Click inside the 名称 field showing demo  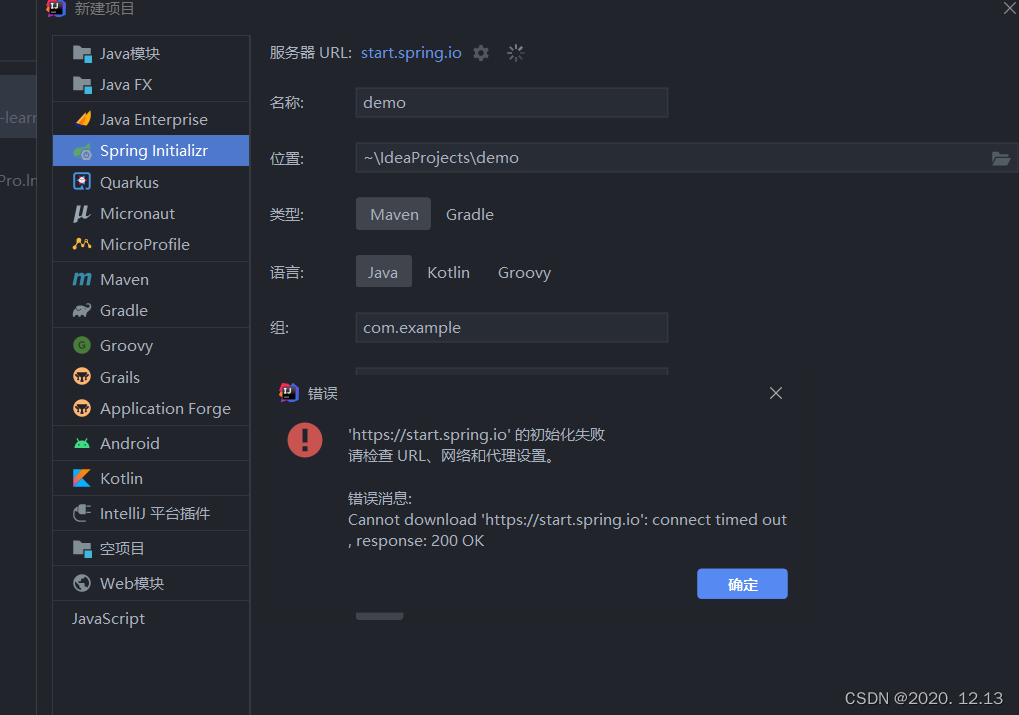511,102
